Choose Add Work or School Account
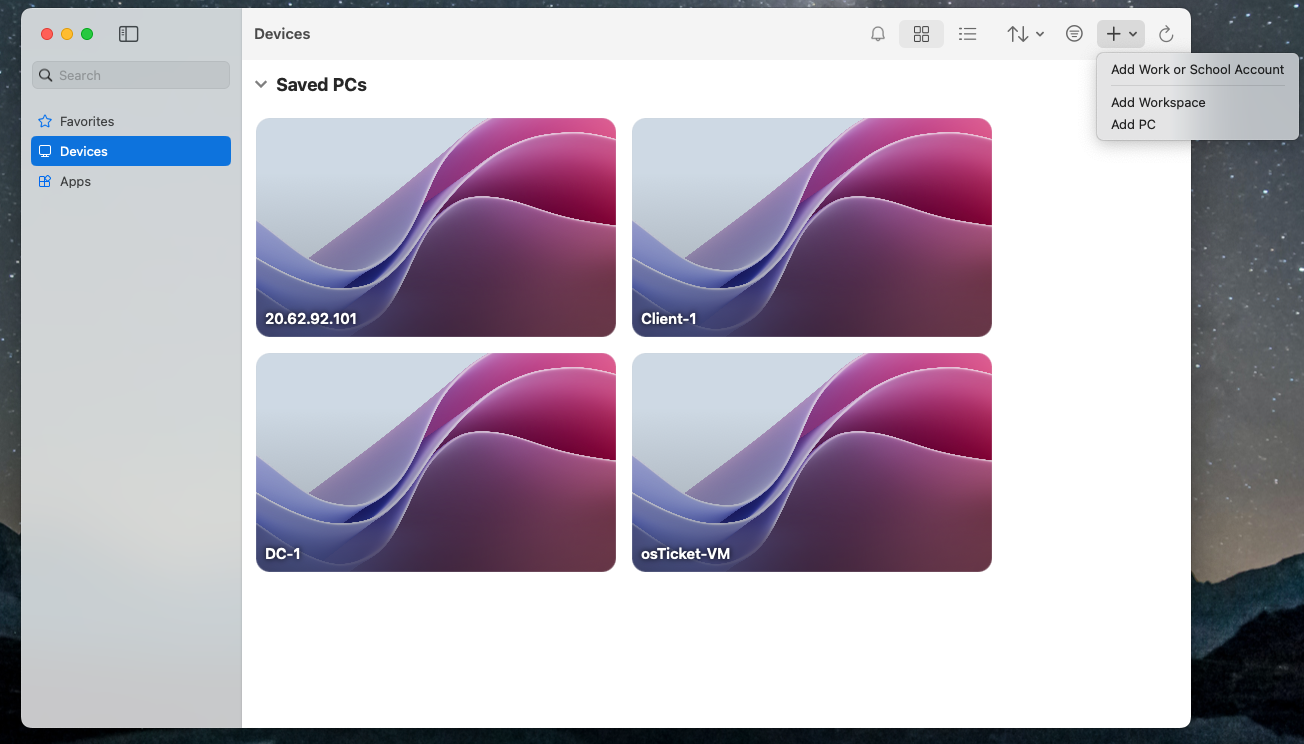Image resolution: width=1304 pixels, height=744 pixels. tap(1197, 70)
